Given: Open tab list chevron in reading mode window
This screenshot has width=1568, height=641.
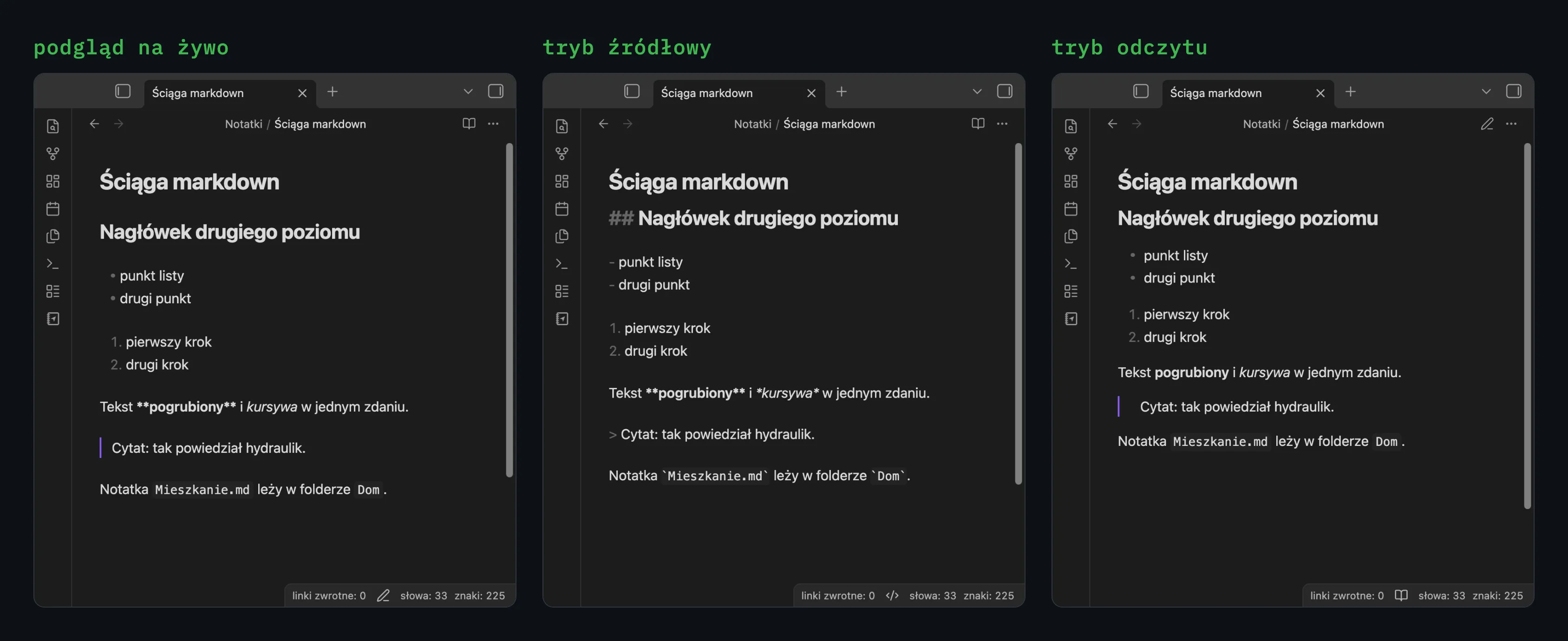Looking at the screenshot, I should (1486, 92).
